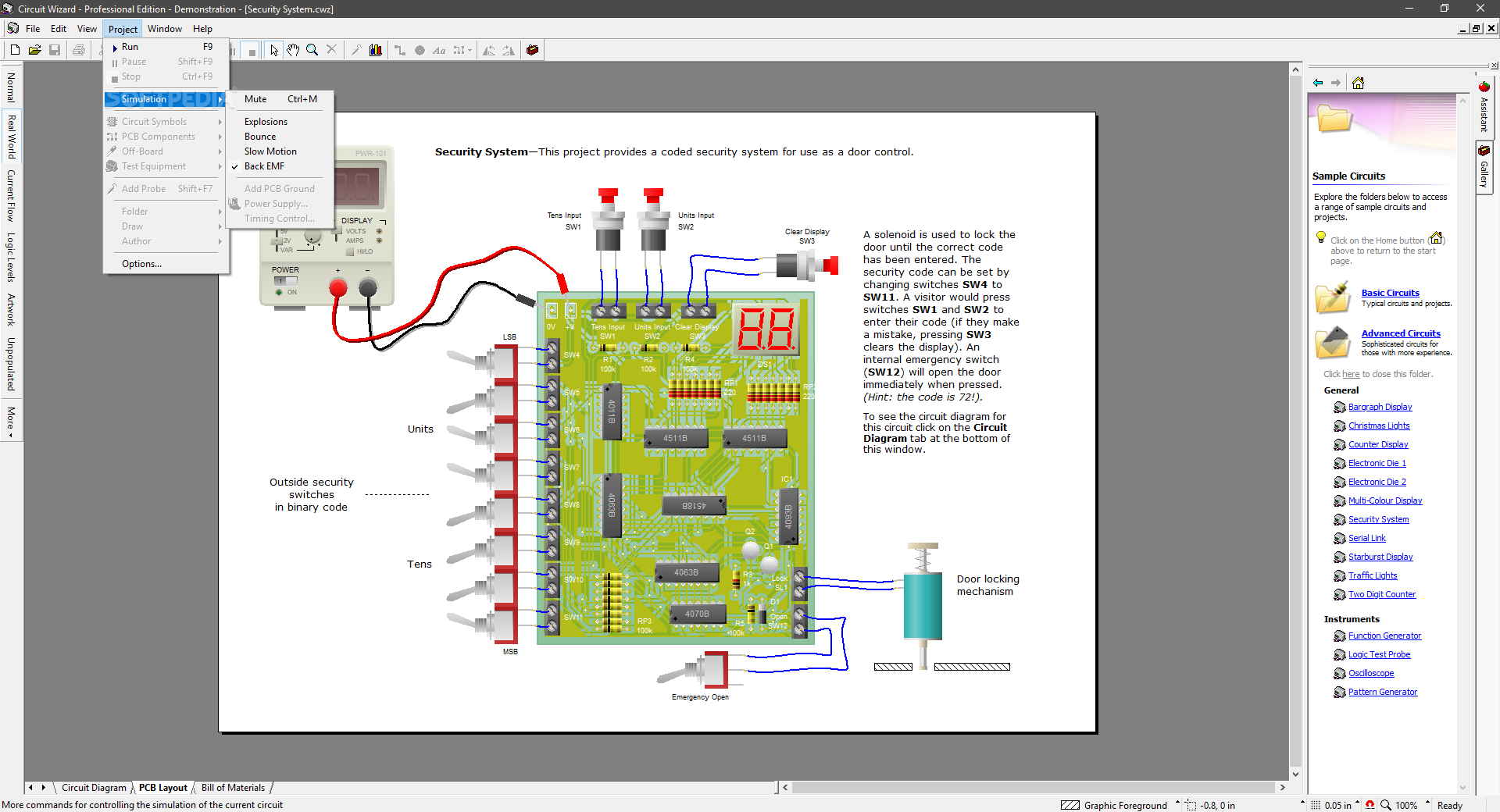This screenshot has height=812, width=1500.
Task: Open the Traffic Lights sample
Action: [1373, 575]
